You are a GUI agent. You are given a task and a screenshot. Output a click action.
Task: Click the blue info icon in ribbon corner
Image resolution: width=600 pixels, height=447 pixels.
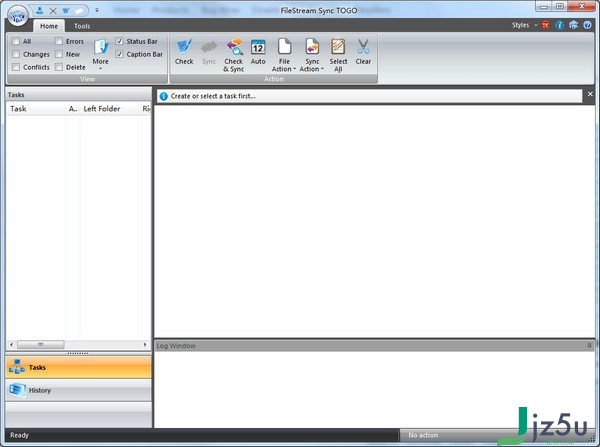559,25
